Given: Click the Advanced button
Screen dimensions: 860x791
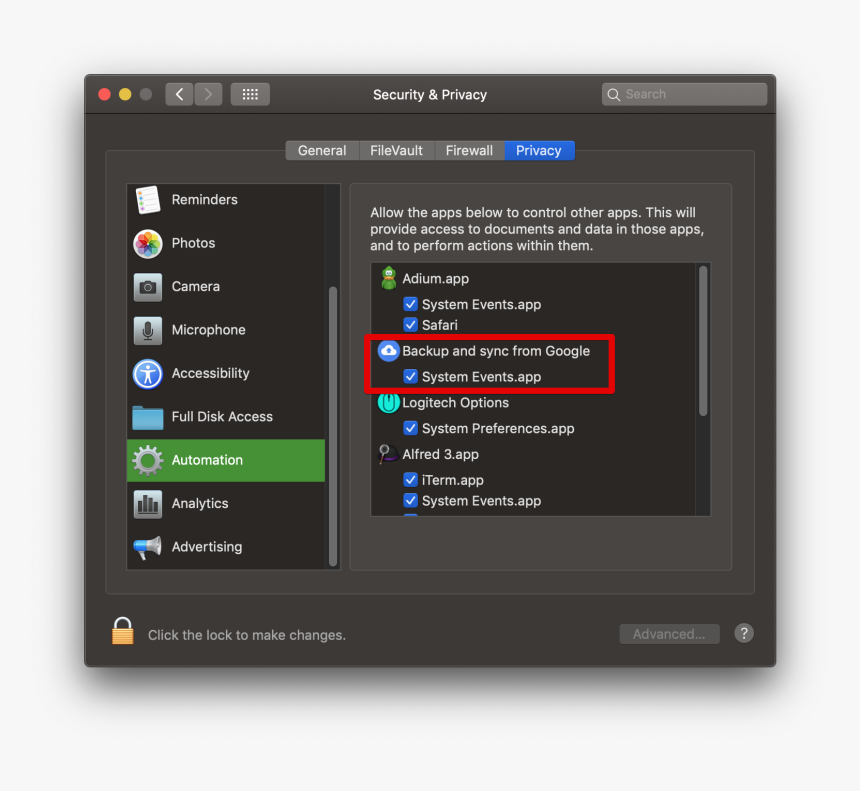Looking at the screenshot, I should (x=669, y=633).
